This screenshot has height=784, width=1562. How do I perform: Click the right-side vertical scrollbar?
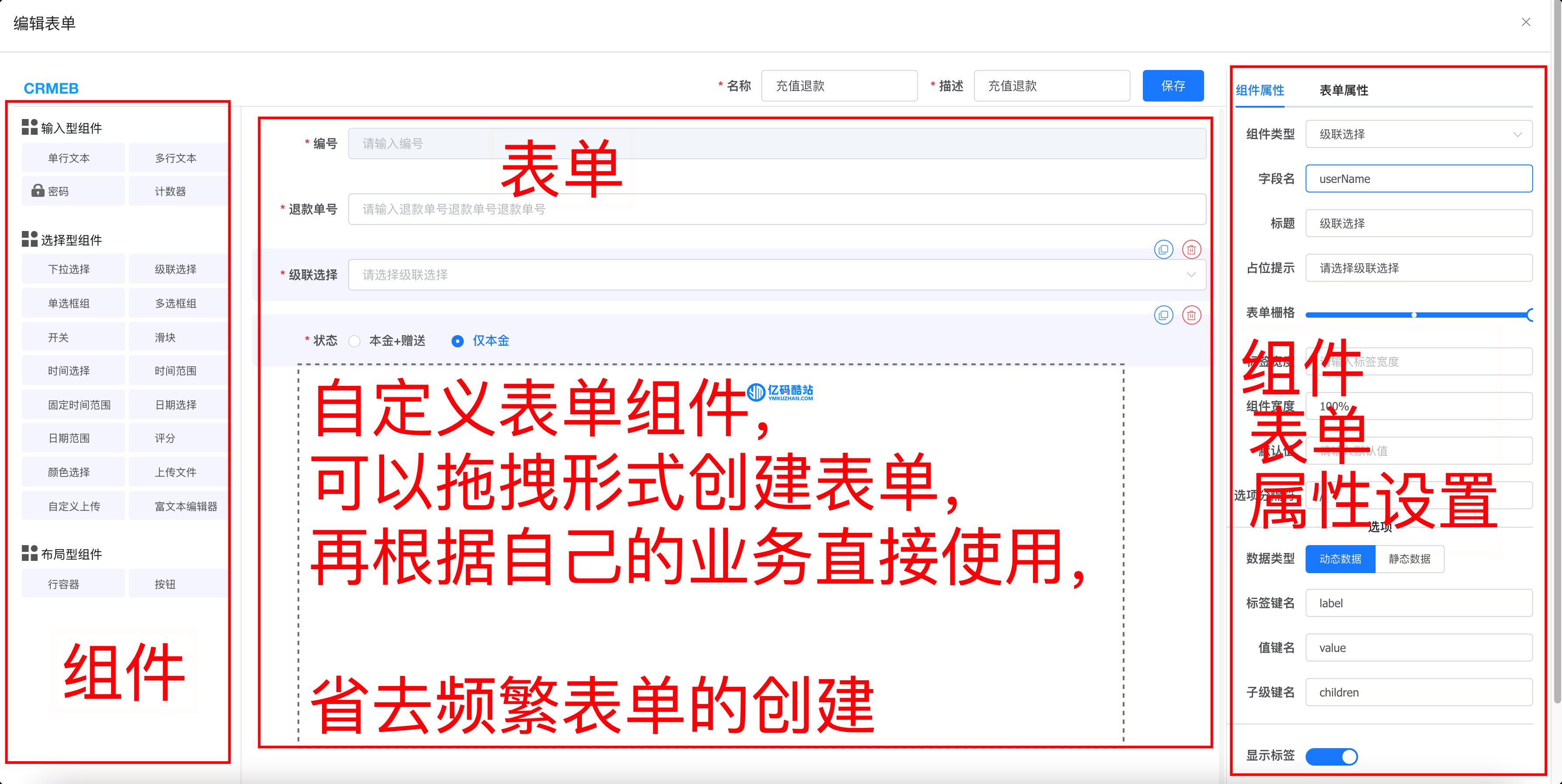pyautogui.click(x=1557, y=352)
